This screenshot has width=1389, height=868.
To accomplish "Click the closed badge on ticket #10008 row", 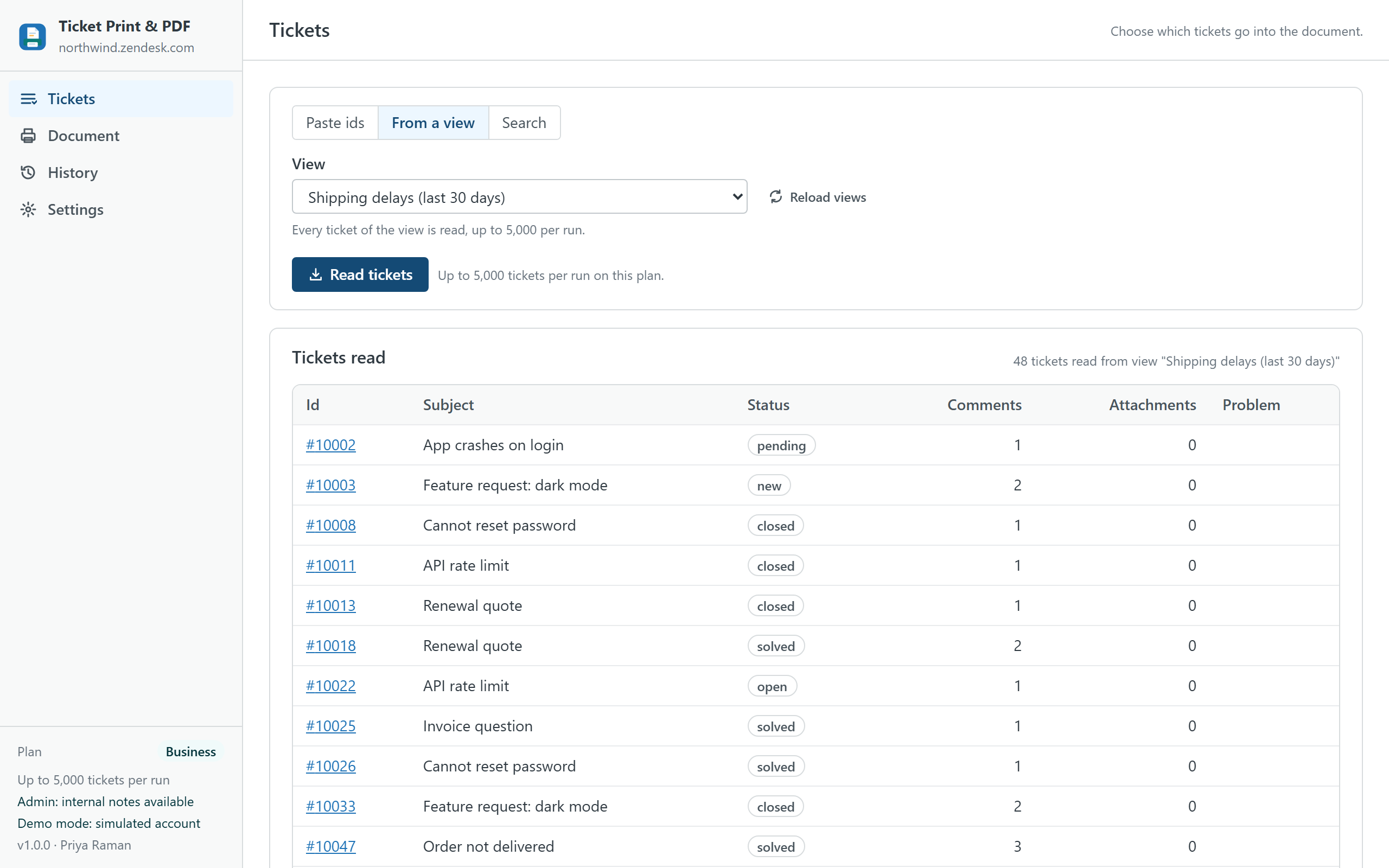I will (x=775, y=525).
